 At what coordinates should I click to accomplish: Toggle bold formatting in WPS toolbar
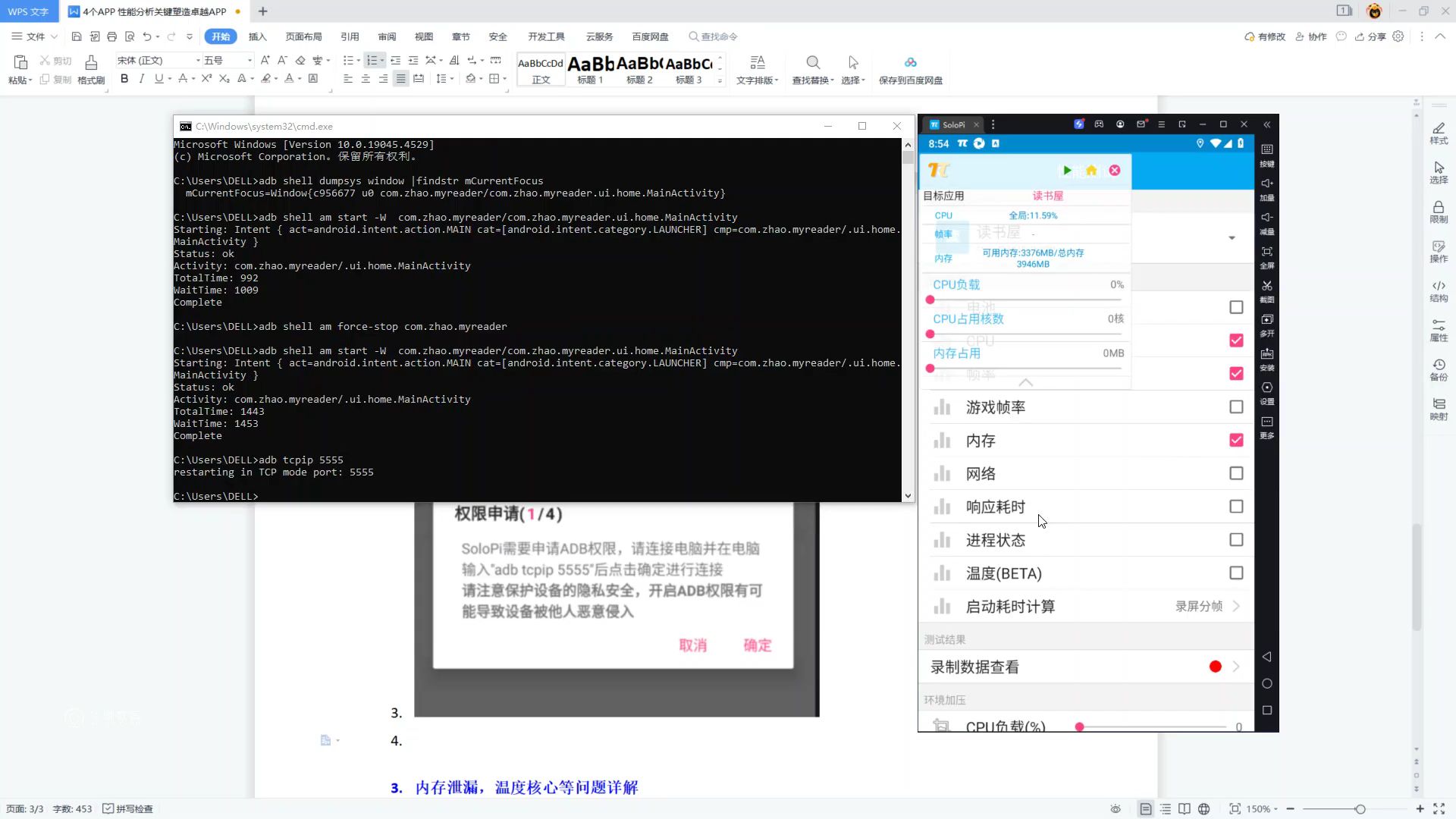124,78
